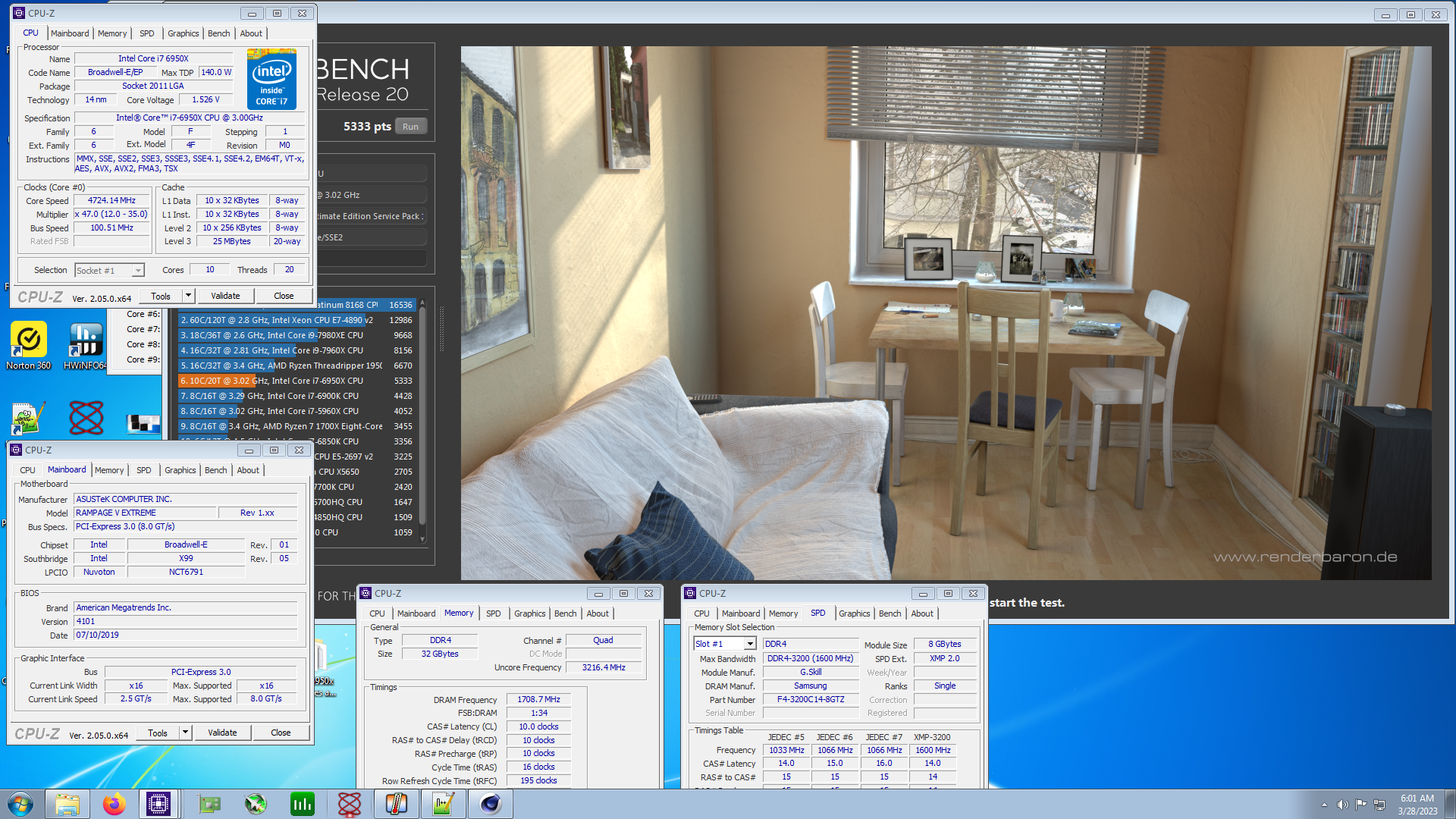This screenshot has height=819, width=1456.
Task: Click the Core Speed value 4724.14 MHz
Action: point(111,201)
